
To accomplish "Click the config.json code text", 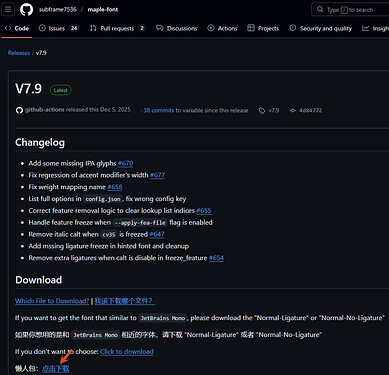I will (x=103, y=199).
